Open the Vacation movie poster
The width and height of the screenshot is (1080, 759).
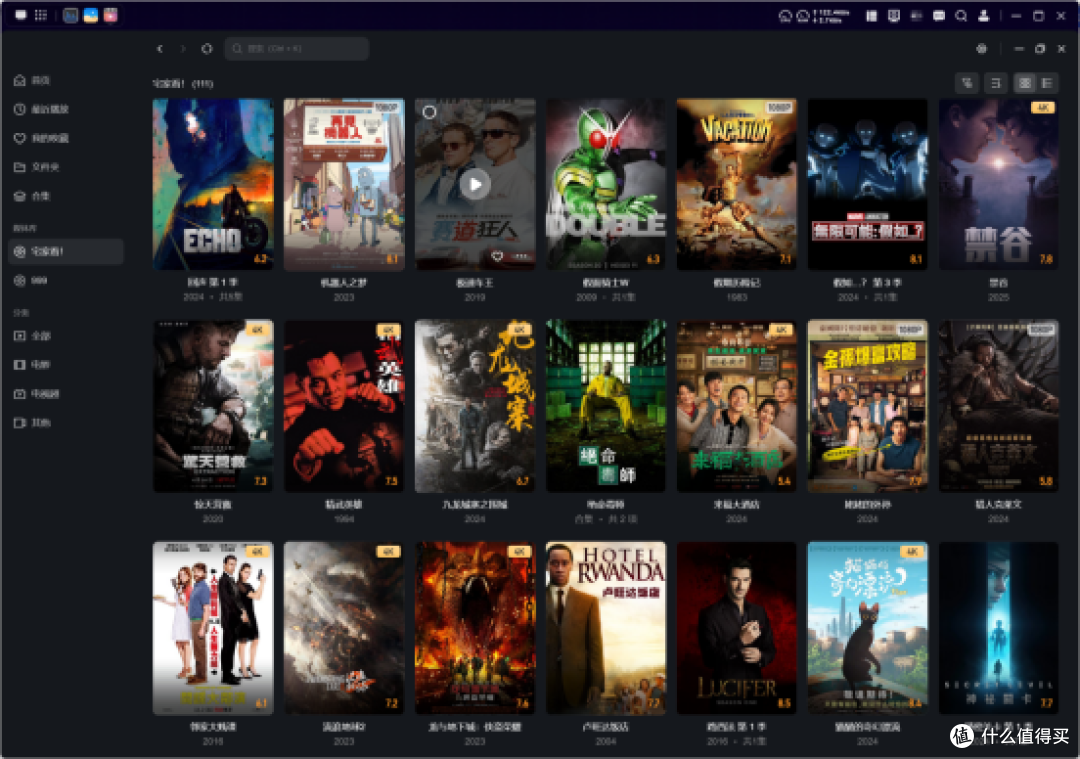pos(736,184)
